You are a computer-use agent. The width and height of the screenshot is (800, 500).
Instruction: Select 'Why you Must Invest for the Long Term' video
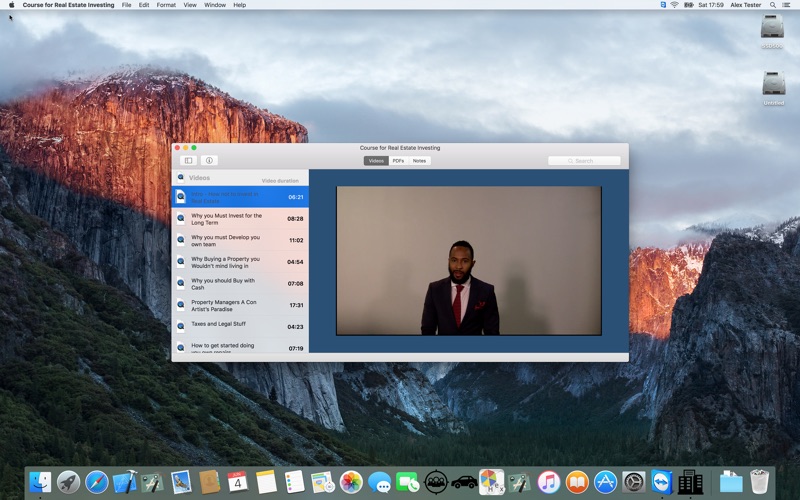pos(240,219)
